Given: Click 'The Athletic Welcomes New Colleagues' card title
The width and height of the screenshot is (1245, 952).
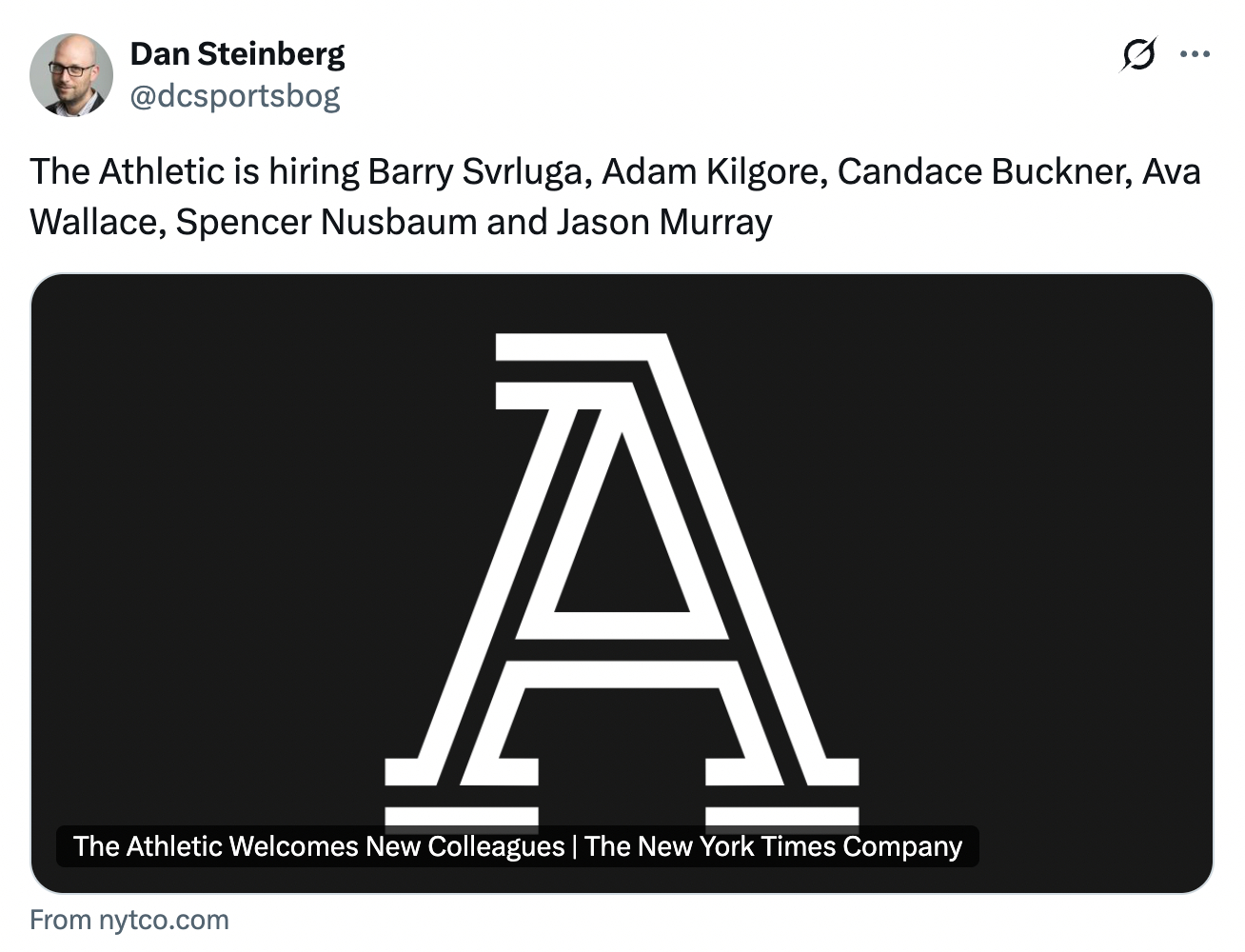Looking at the screenshot, I should pos(319,846).
